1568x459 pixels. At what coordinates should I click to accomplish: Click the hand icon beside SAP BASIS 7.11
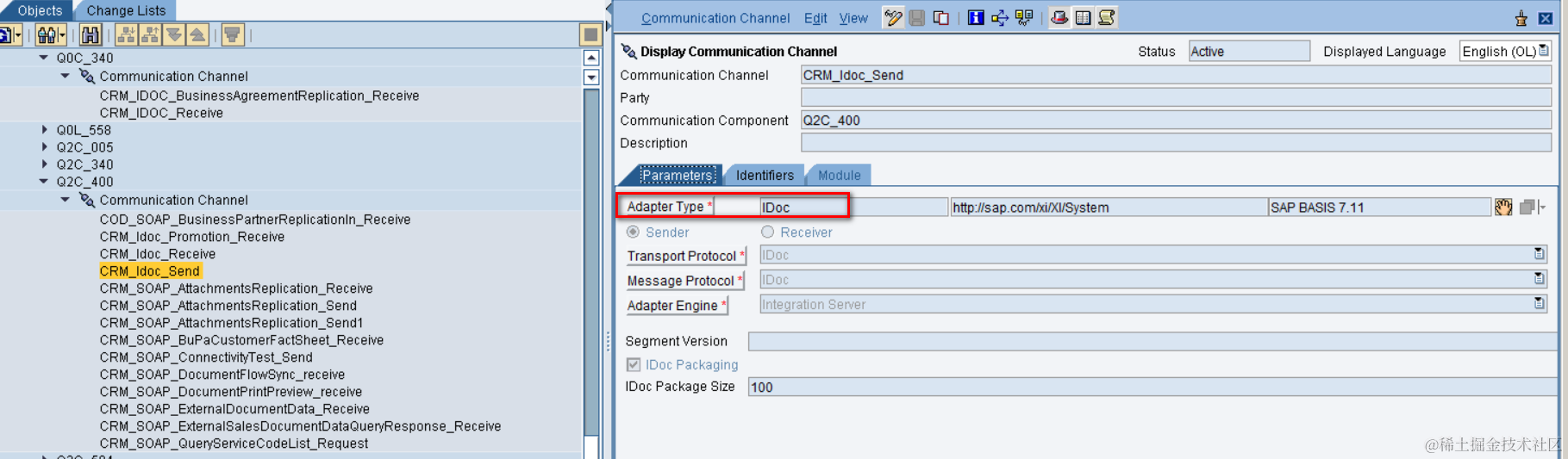(x=1503, y=207)
